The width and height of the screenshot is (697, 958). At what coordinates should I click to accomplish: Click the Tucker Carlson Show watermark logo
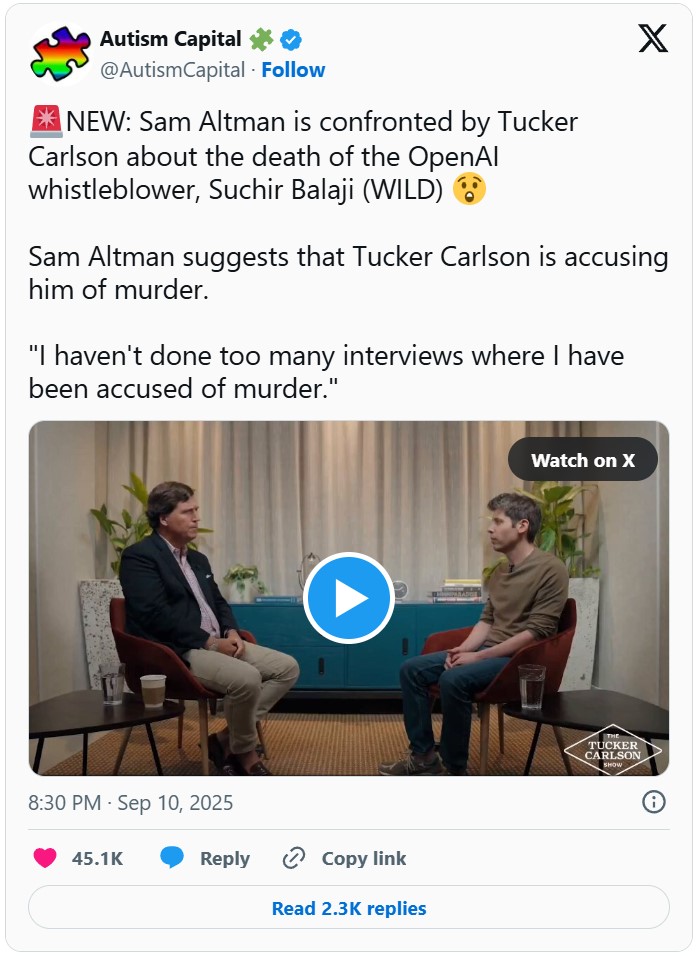[x=613, y=750]
